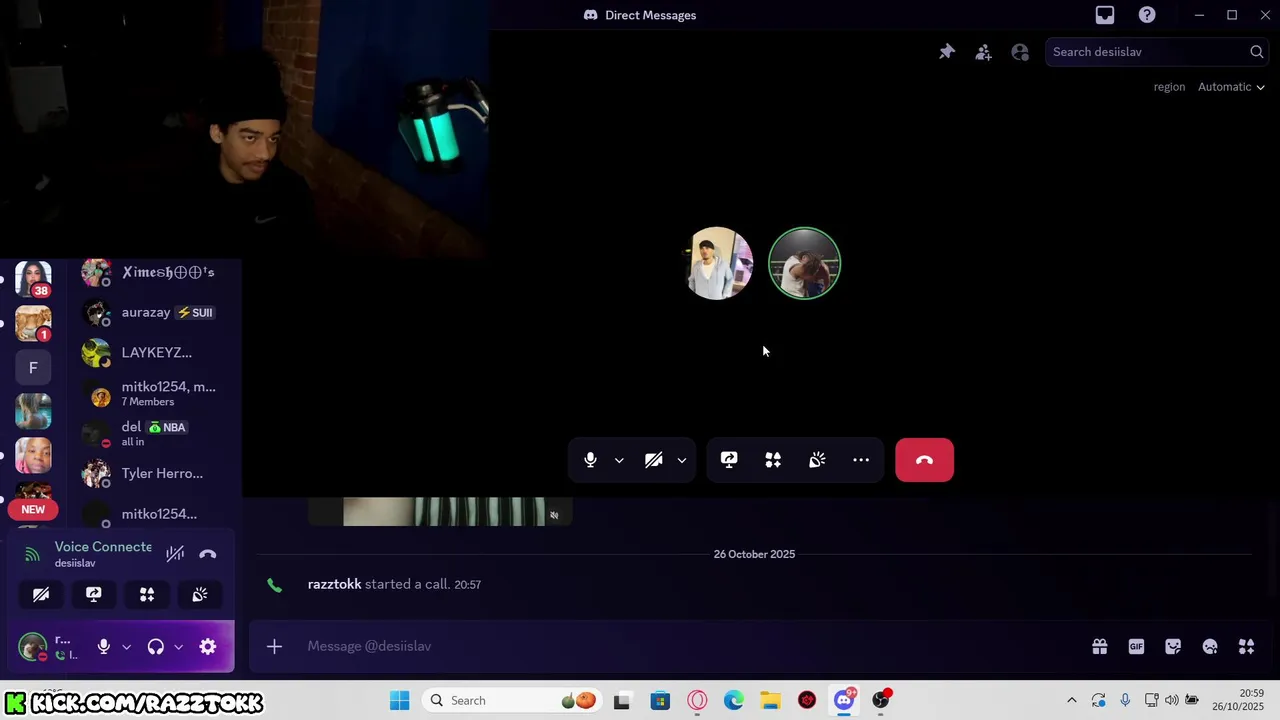Viewport: 1280px width, 720px height.
Task: Open the soundboard in call controls
Action: pyautogui.click(x=817, y=460)
